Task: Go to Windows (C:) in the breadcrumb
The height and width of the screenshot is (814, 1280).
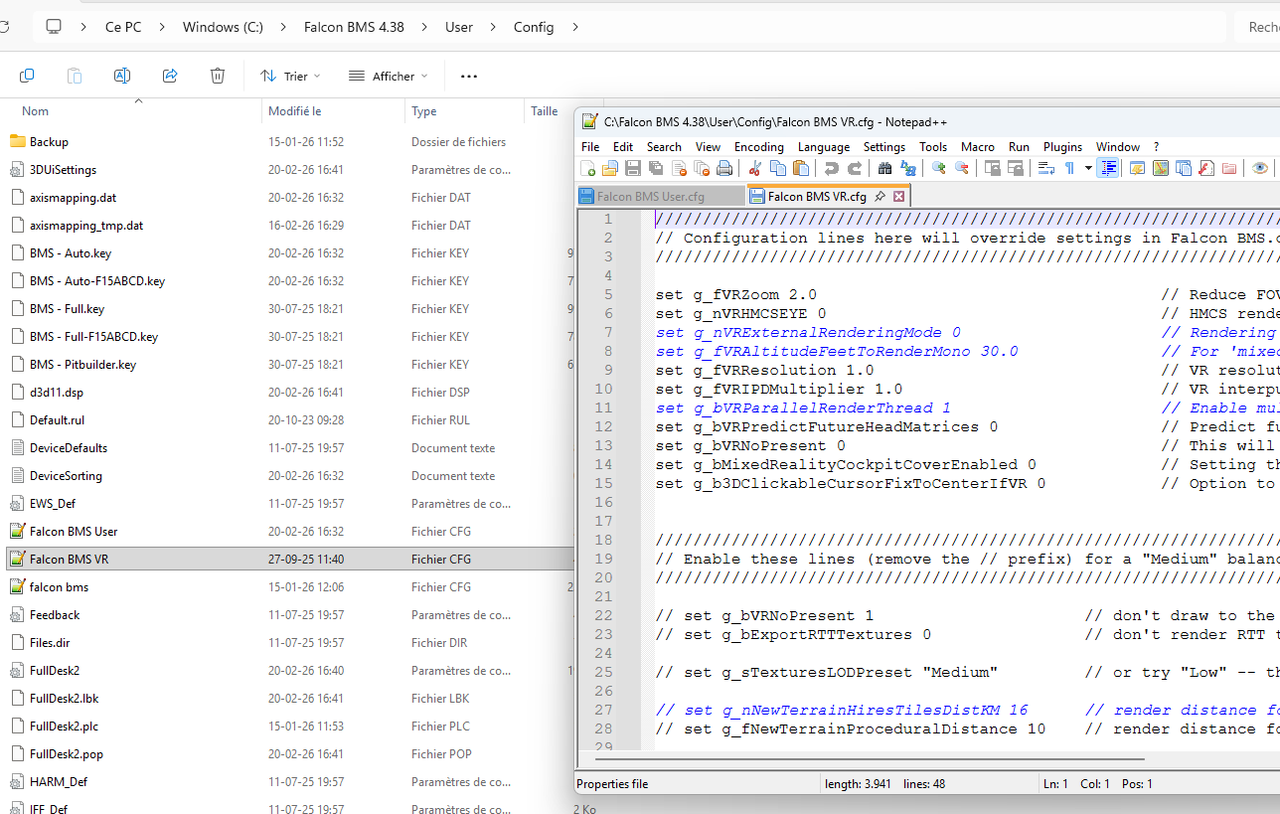Action: 223,27
